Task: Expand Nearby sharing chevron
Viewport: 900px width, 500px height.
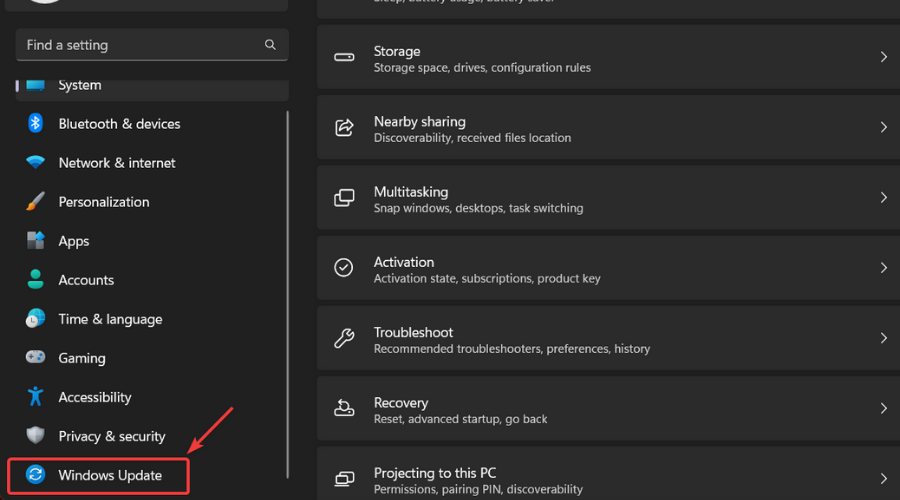Action: pos(884,127)
